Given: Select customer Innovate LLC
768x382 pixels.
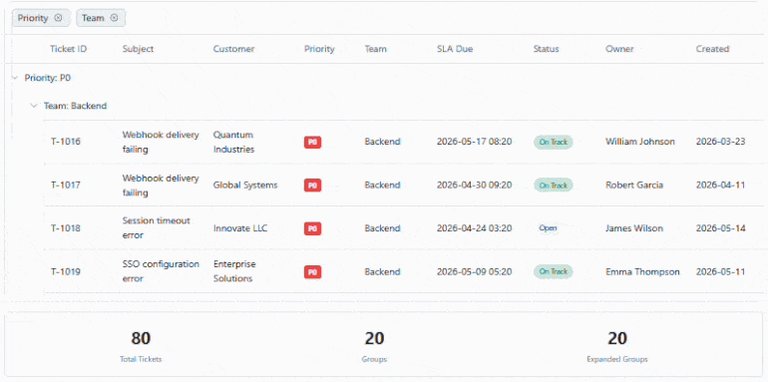Looking at the screenshot, I should click(240, 228).
